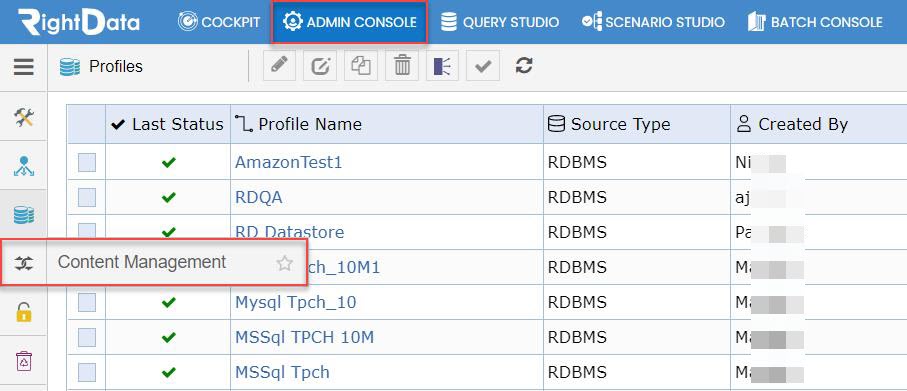The width and height of the screenshot is (907, 391).
Task: Click the green status check for RDQA
Action: [x=168, y=198]
